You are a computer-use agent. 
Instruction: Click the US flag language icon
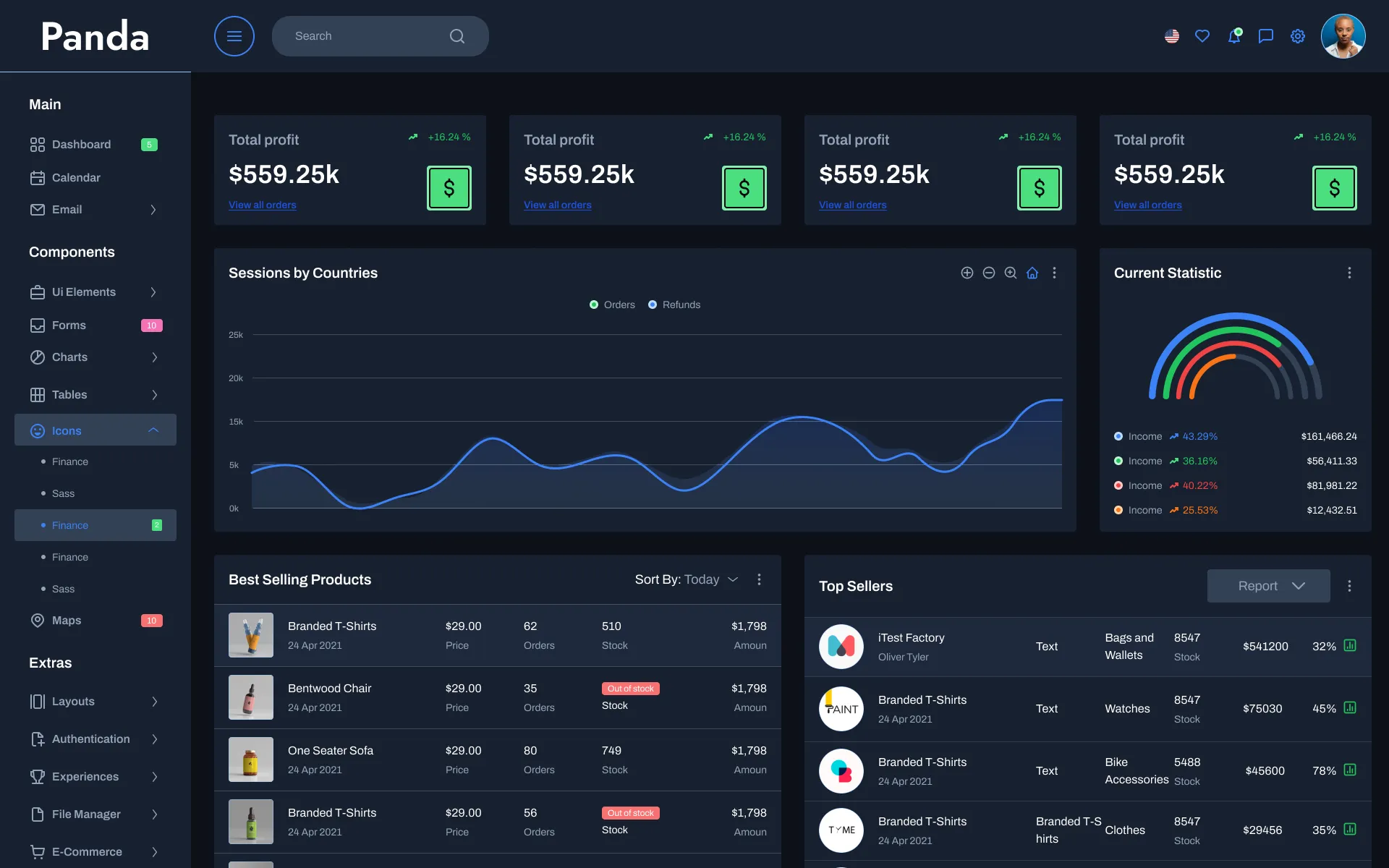(1171, 35)
